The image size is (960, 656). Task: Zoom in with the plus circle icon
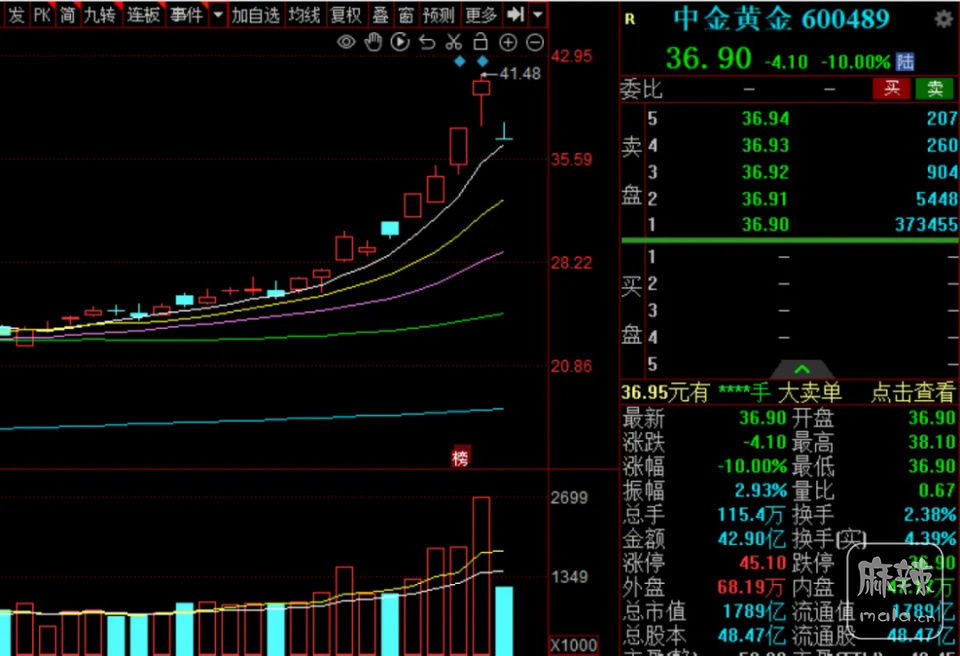508,42
